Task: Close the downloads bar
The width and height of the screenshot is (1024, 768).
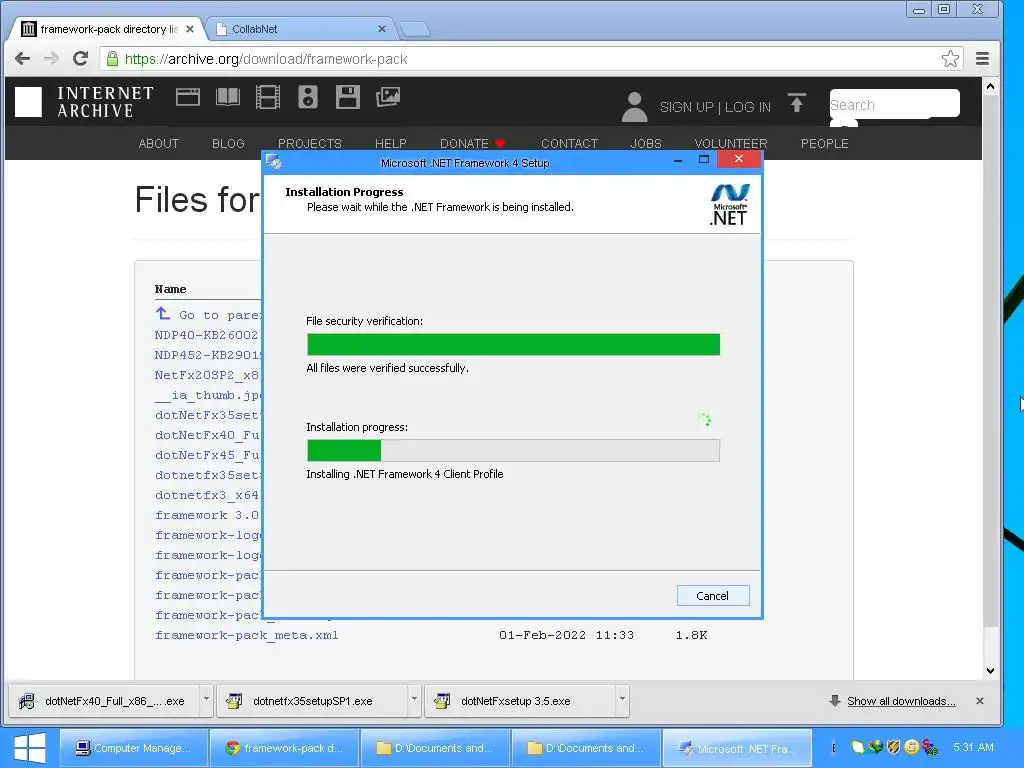Action: [980, 701]
